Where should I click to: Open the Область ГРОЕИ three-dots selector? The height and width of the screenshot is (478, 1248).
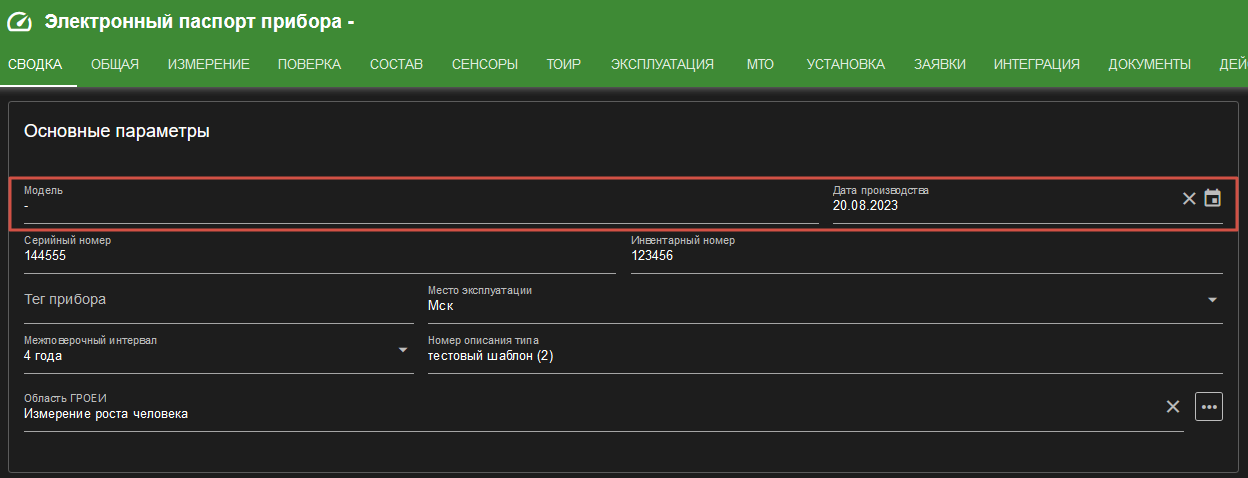click(x=1209, y=406)
